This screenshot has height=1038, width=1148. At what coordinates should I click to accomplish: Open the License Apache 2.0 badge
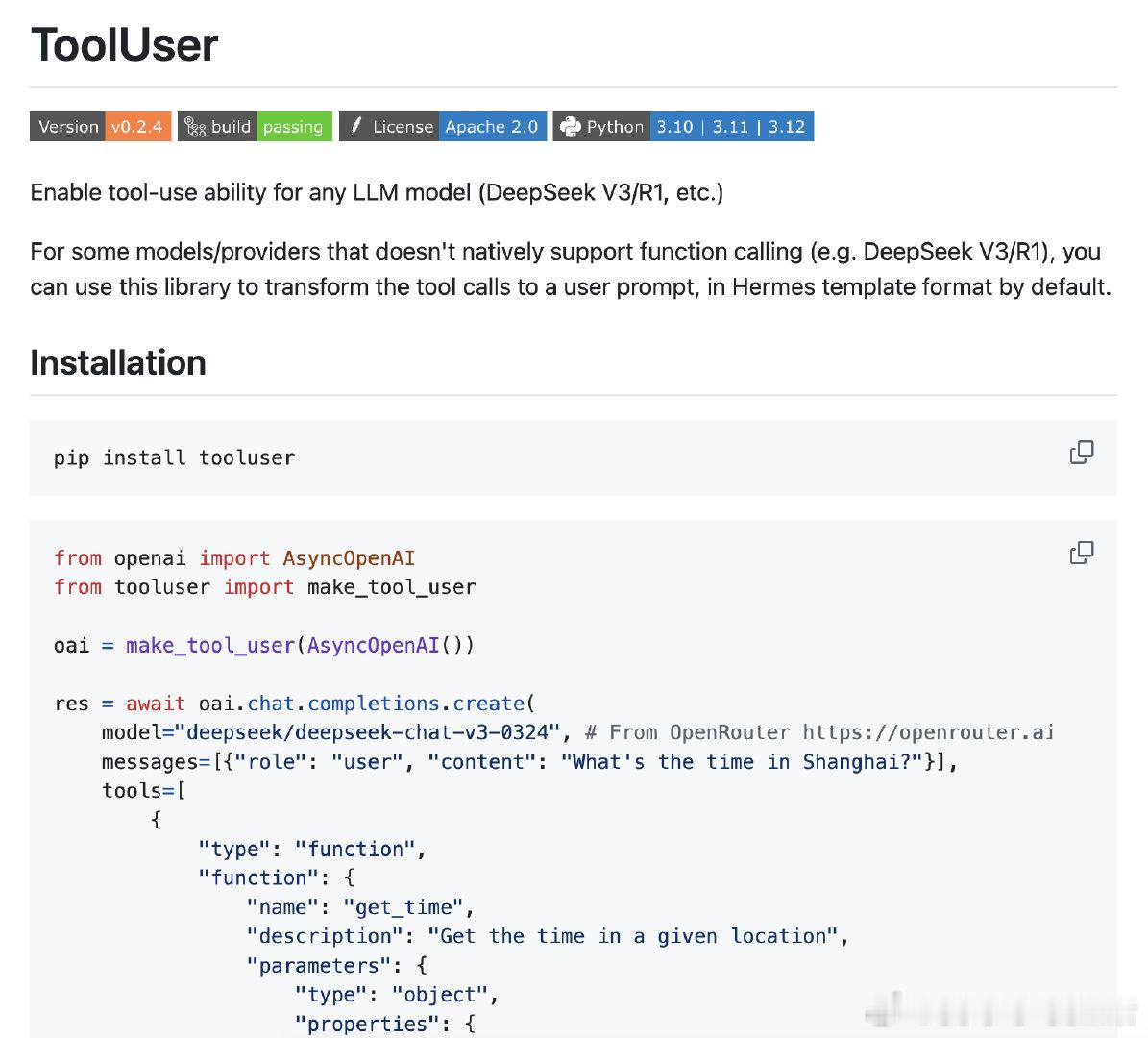pyautogui.click(x=443, y=127)
